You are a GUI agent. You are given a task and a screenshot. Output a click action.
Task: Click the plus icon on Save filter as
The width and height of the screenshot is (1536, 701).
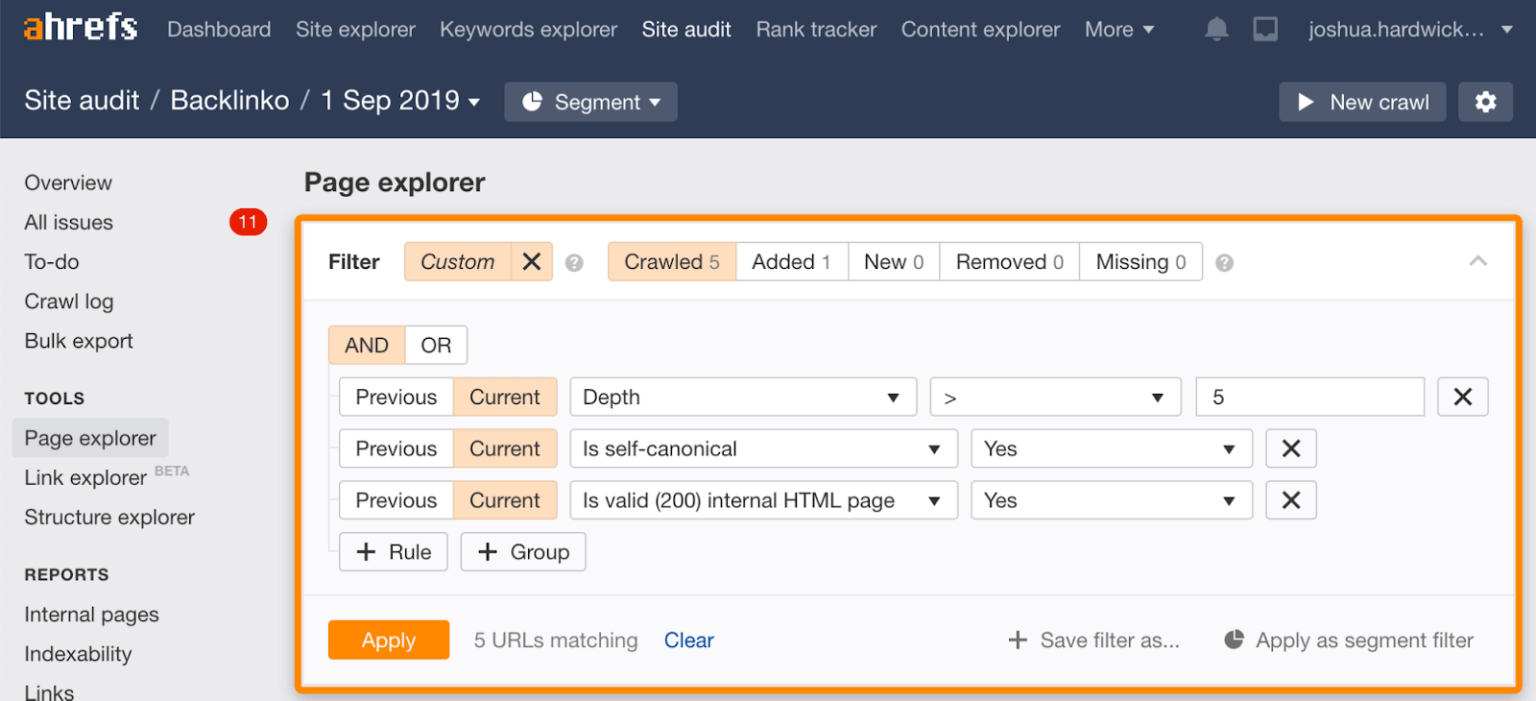click(x=1017, y=640)
